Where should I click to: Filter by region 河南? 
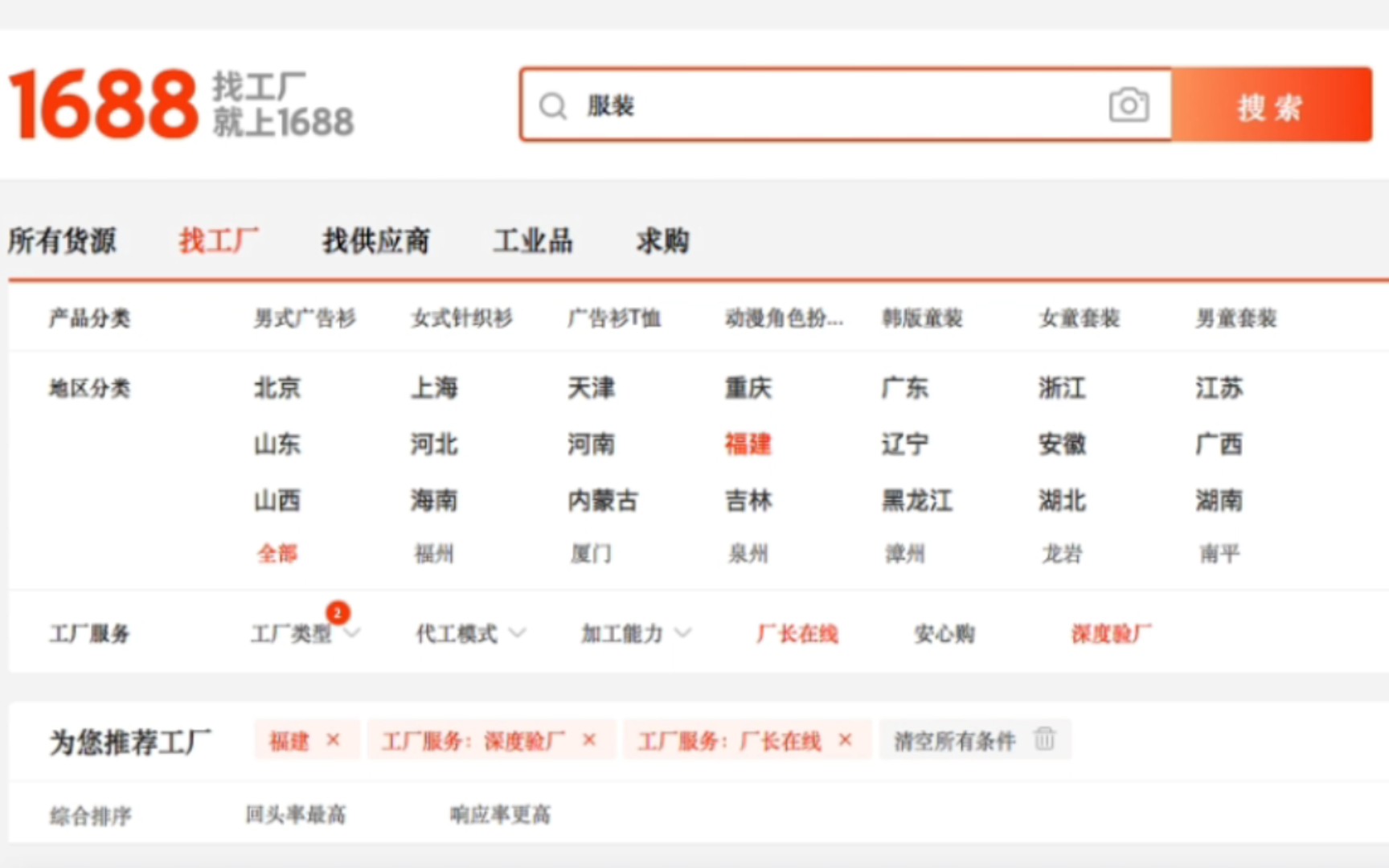coord(592,444)
